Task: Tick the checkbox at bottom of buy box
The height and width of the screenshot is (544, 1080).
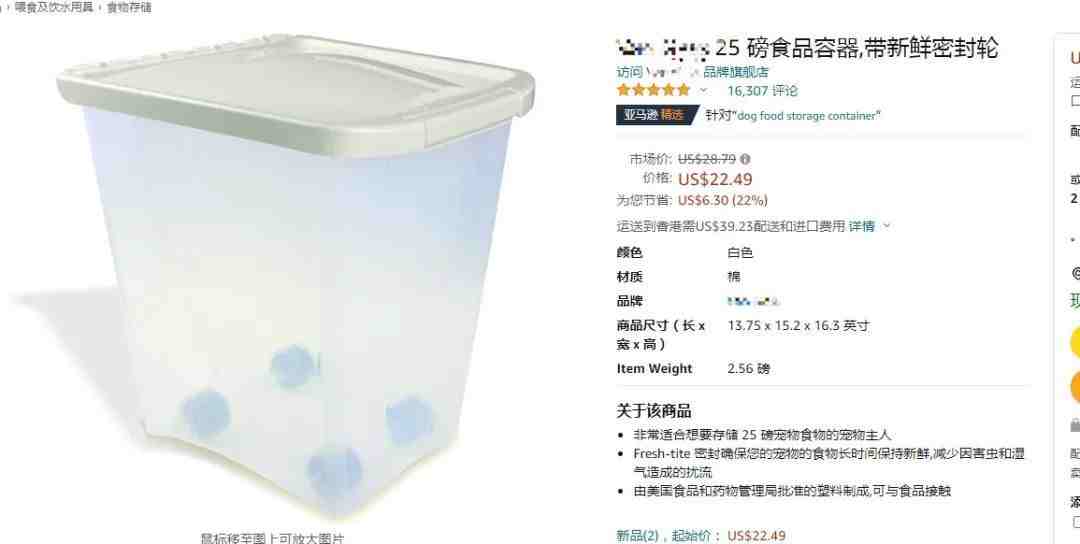Action: 1076,522
